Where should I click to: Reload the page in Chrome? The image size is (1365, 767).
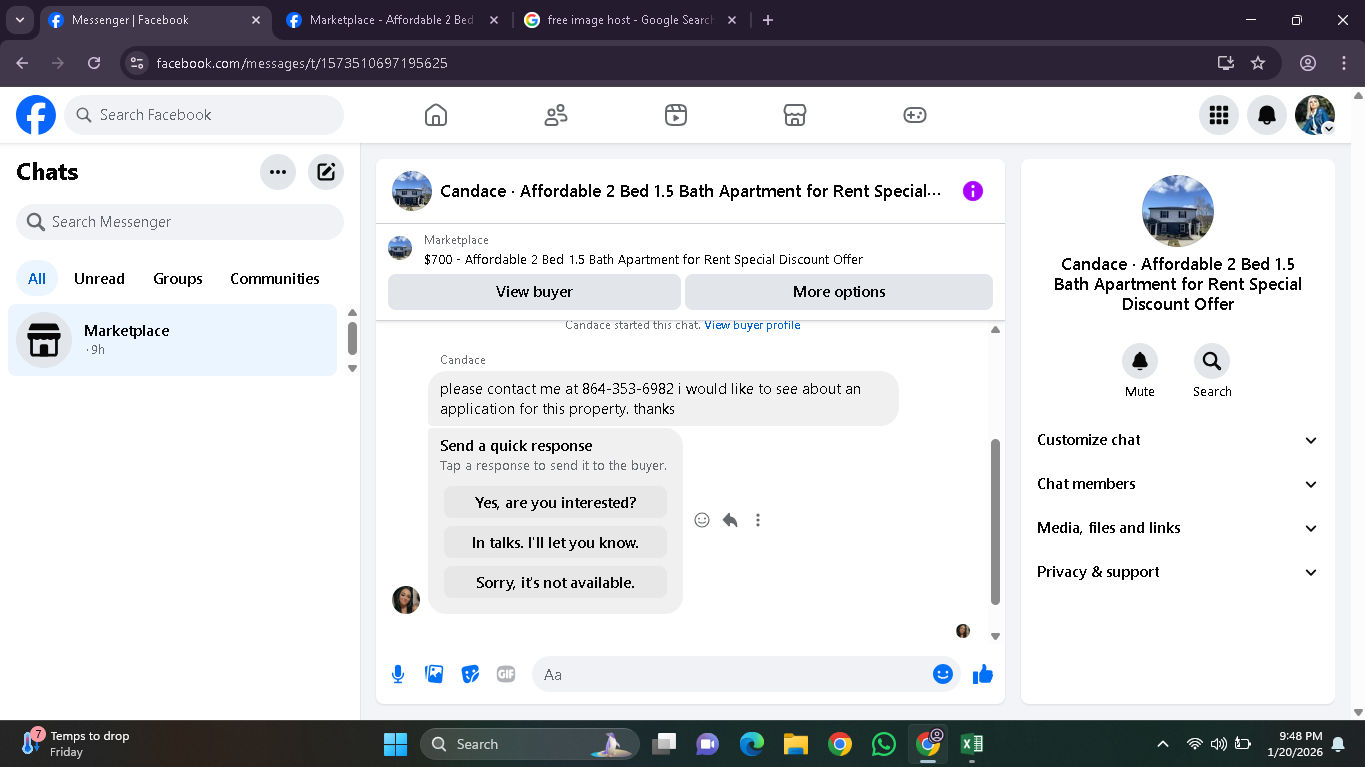pyautogui.click(x=94, y=63)
